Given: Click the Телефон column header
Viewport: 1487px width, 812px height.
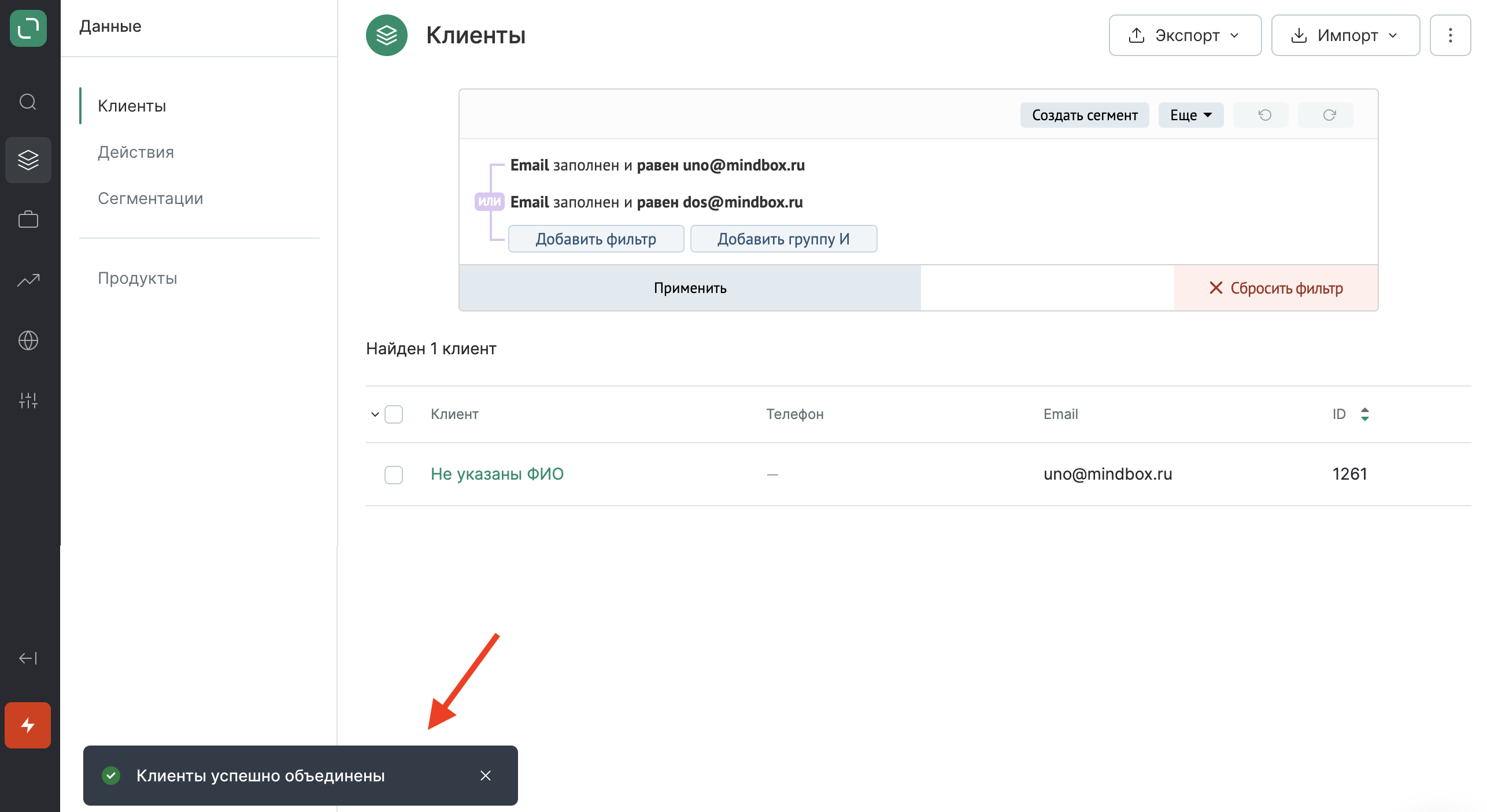Looking at the screenshot, I should coord(795,414).
